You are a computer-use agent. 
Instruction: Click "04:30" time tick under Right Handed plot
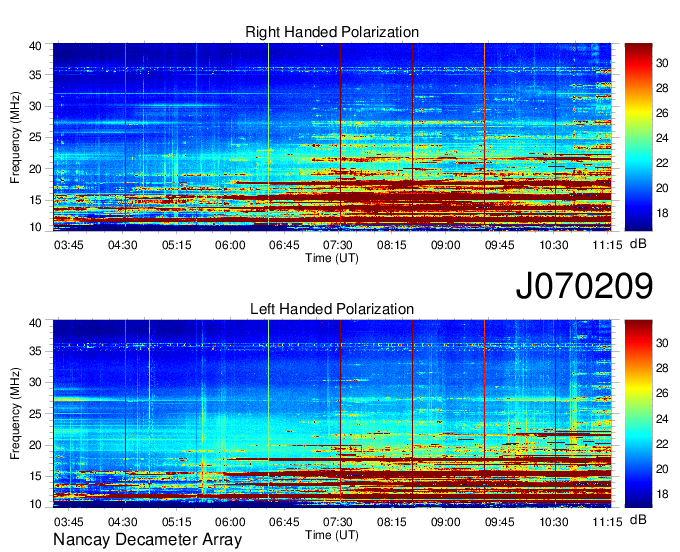click(122, 245)
